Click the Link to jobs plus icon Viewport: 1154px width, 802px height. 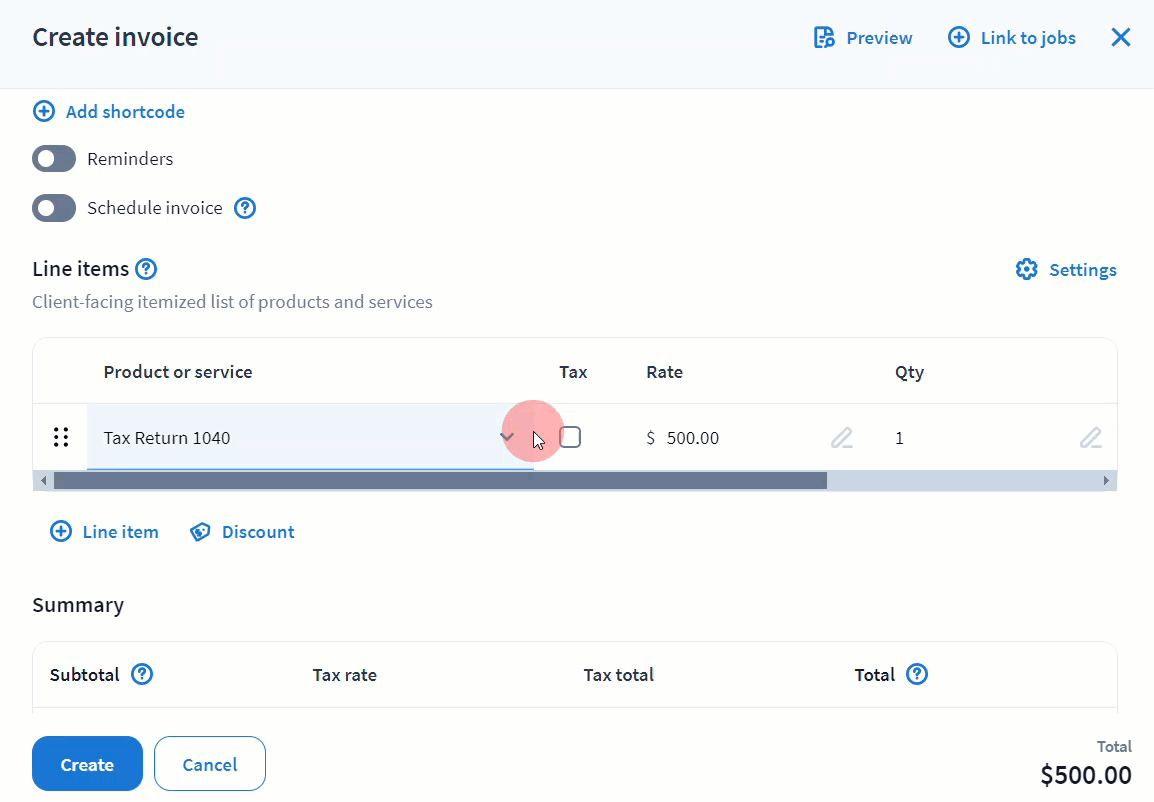[958, 38]
